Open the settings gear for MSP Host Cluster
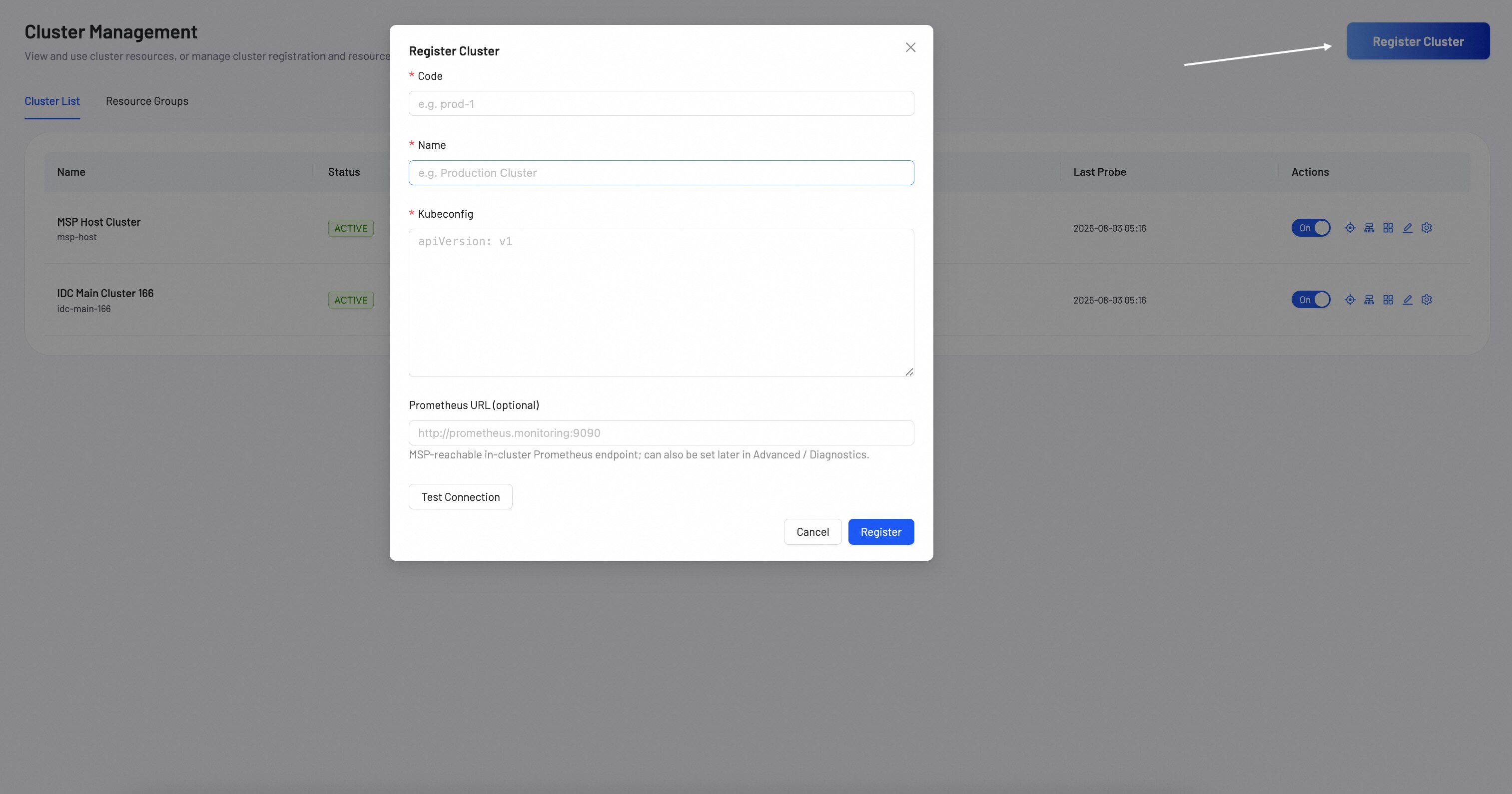 click(1427, 228)
